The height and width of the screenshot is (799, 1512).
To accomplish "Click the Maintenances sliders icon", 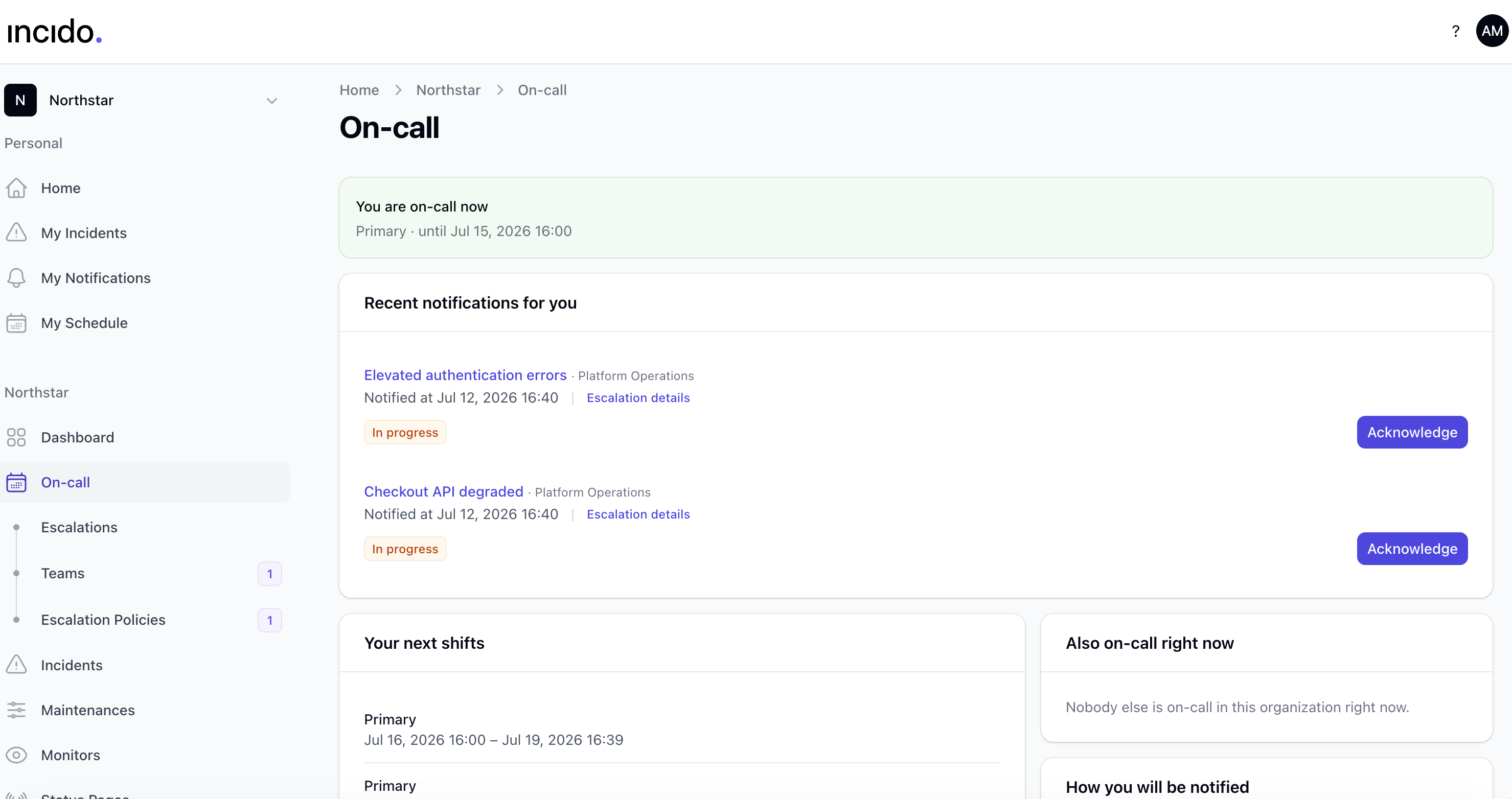I will click(x=16, y=711).
